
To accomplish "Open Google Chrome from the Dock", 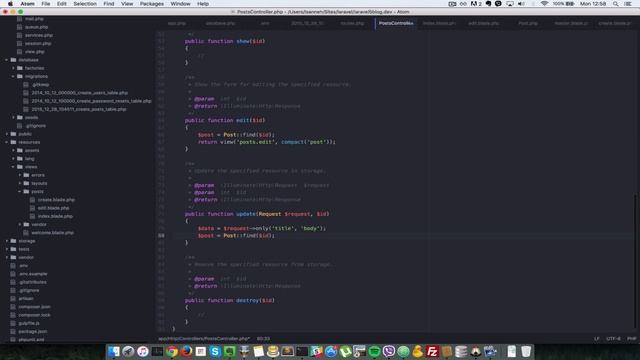I will click(x=172, y=351).
